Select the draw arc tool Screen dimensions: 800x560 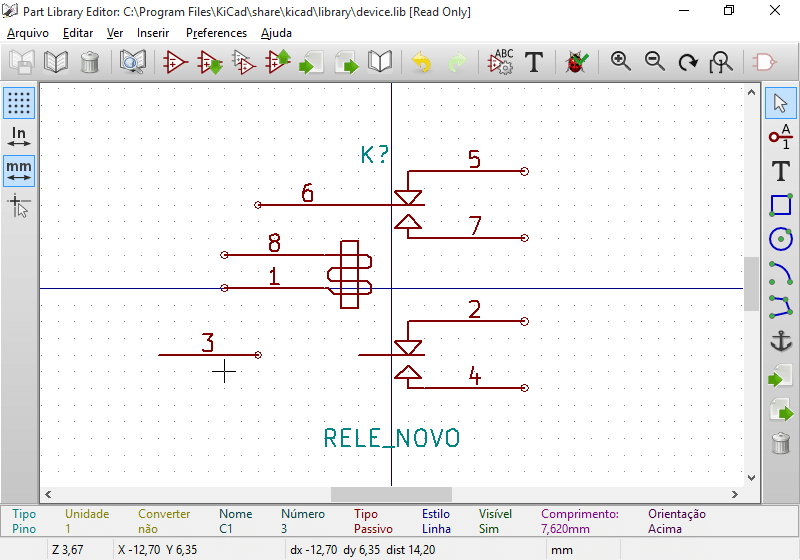click(780, 273)
